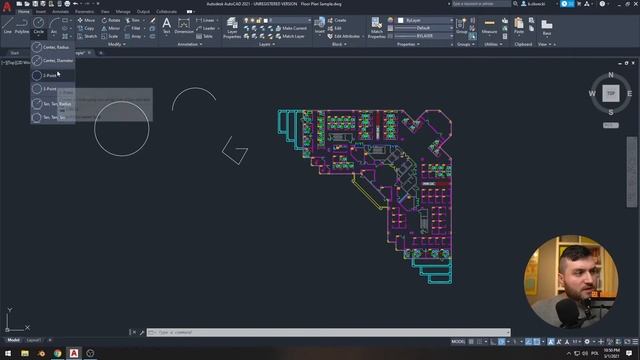The height and width of the screenshot is (360, 640).
Task: Select the Line tool
Action: click(x=7, y=25)
